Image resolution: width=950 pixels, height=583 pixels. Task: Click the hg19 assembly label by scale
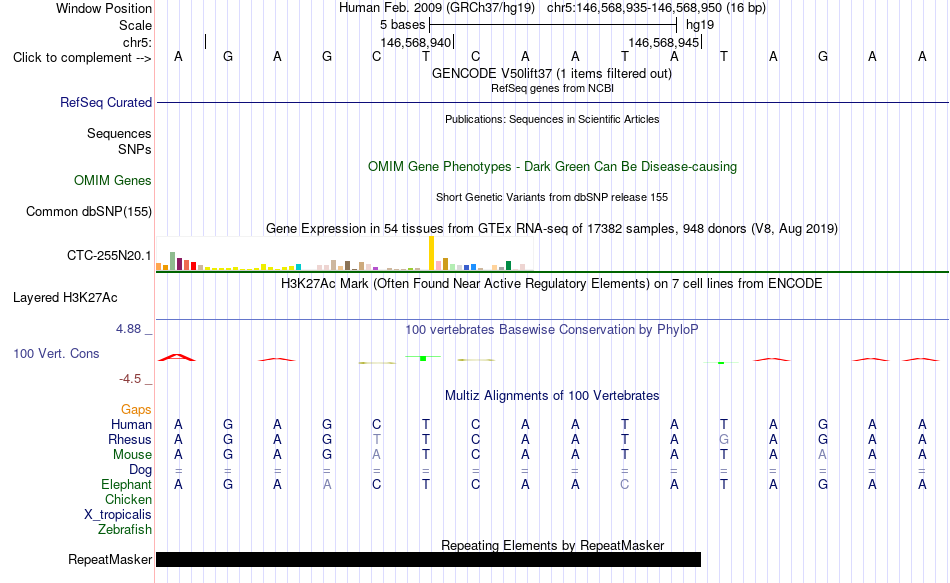pyautogui.click(x=700, y=25)
